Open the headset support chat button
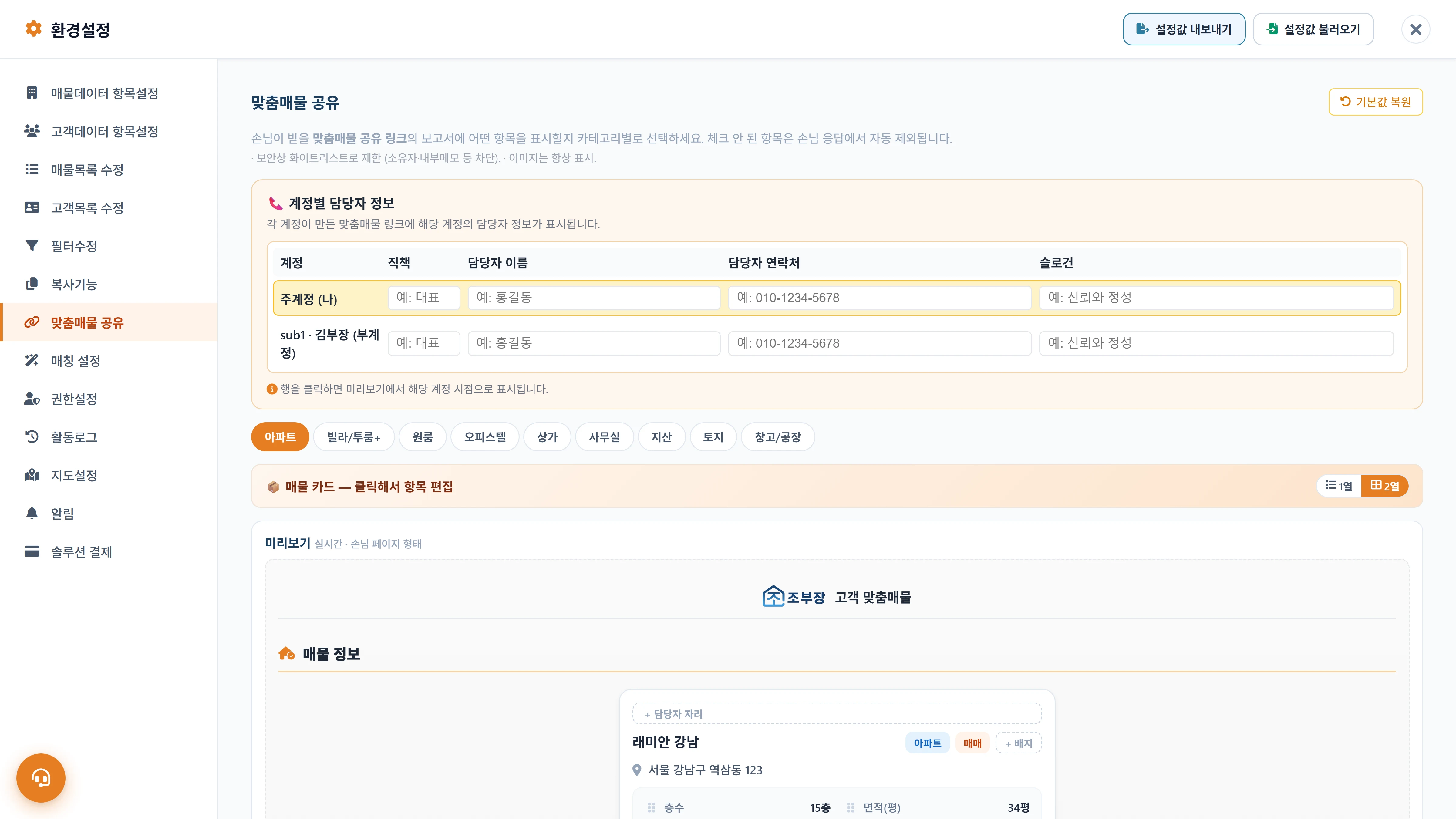 (41, 778)
